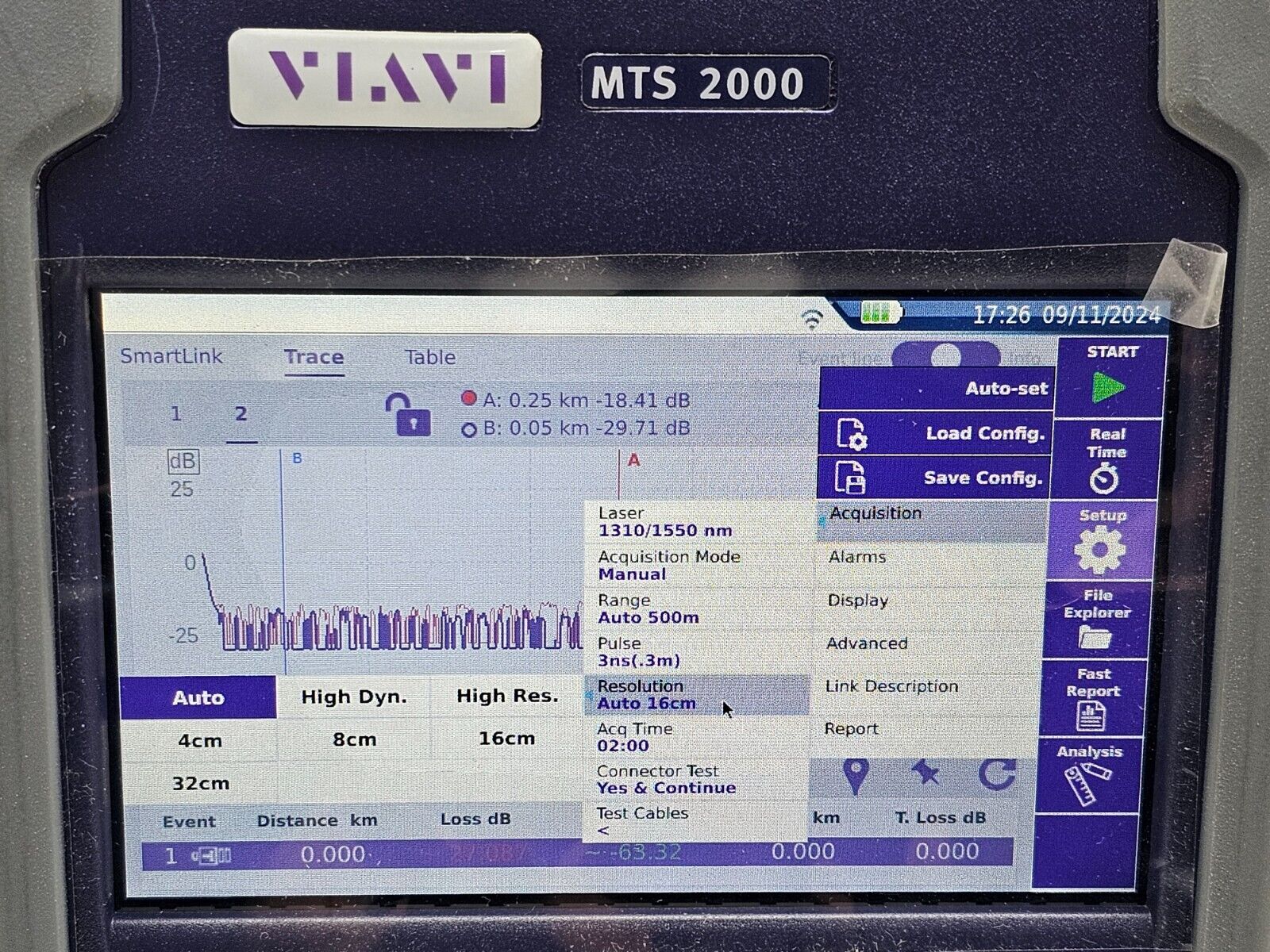The width and height of the screenshot is (1270, 952).
Task: Click the red cursor A marker line
Action: coord(620,476)
